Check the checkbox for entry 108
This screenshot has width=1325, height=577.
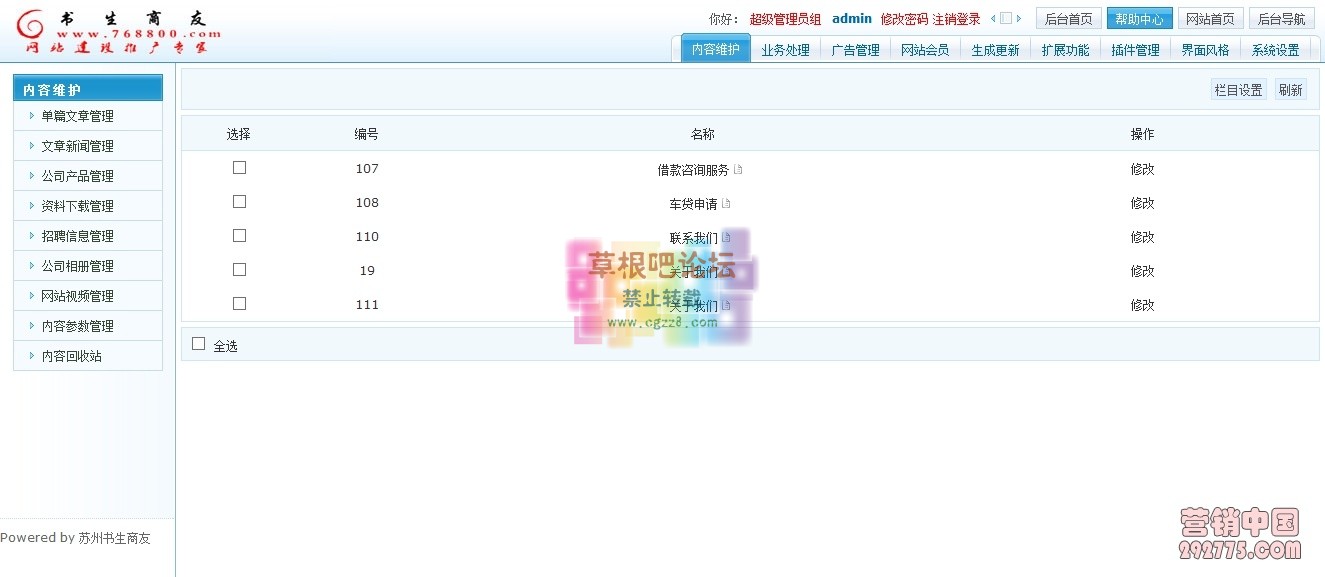pyautogui.click(x=239, y=201)
